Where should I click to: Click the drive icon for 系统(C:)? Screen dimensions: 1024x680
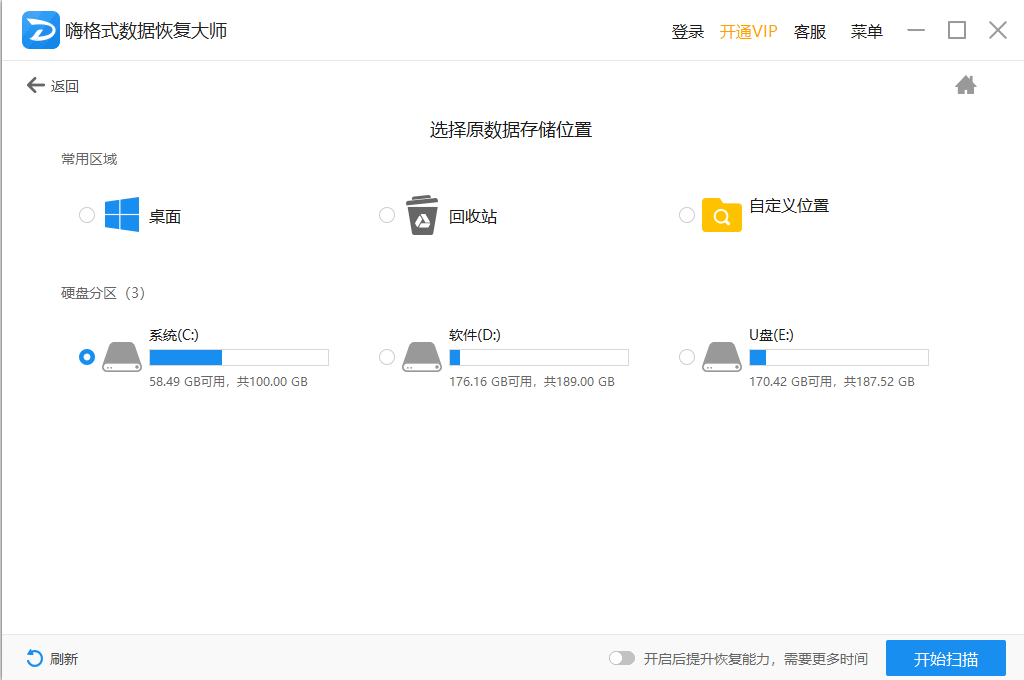tap(121, 356)
